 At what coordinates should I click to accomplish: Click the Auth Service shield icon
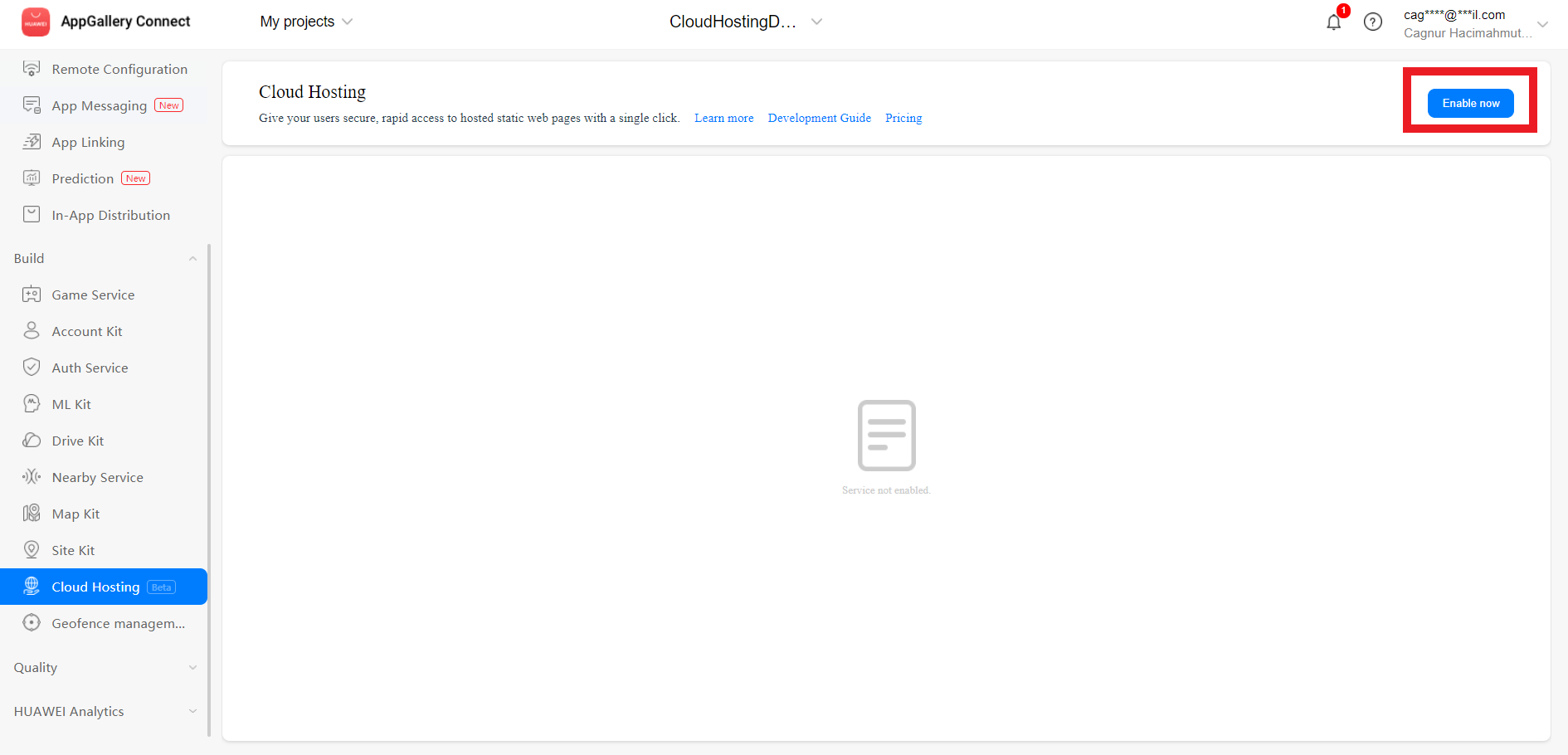[x=32, y=368]
